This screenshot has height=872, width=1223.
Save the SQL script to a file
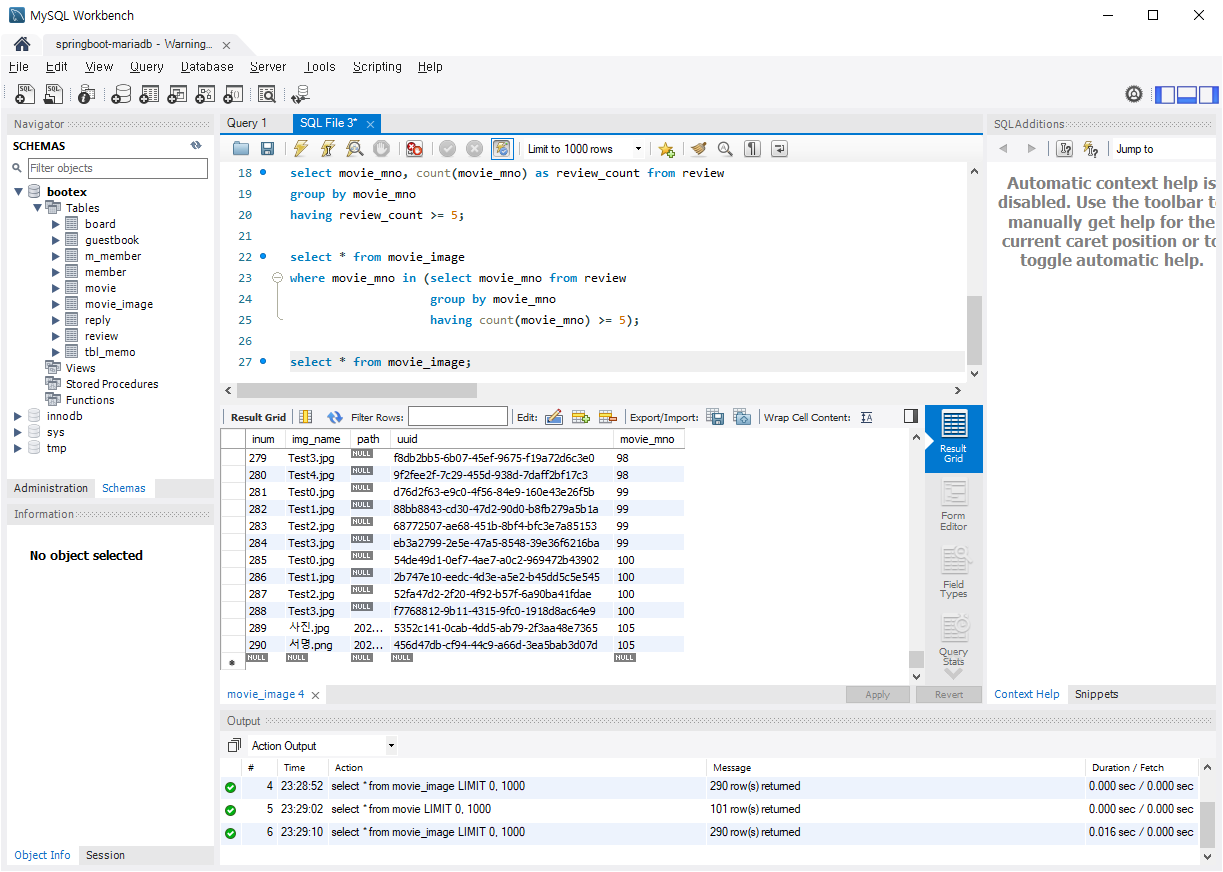pos(267,149)
